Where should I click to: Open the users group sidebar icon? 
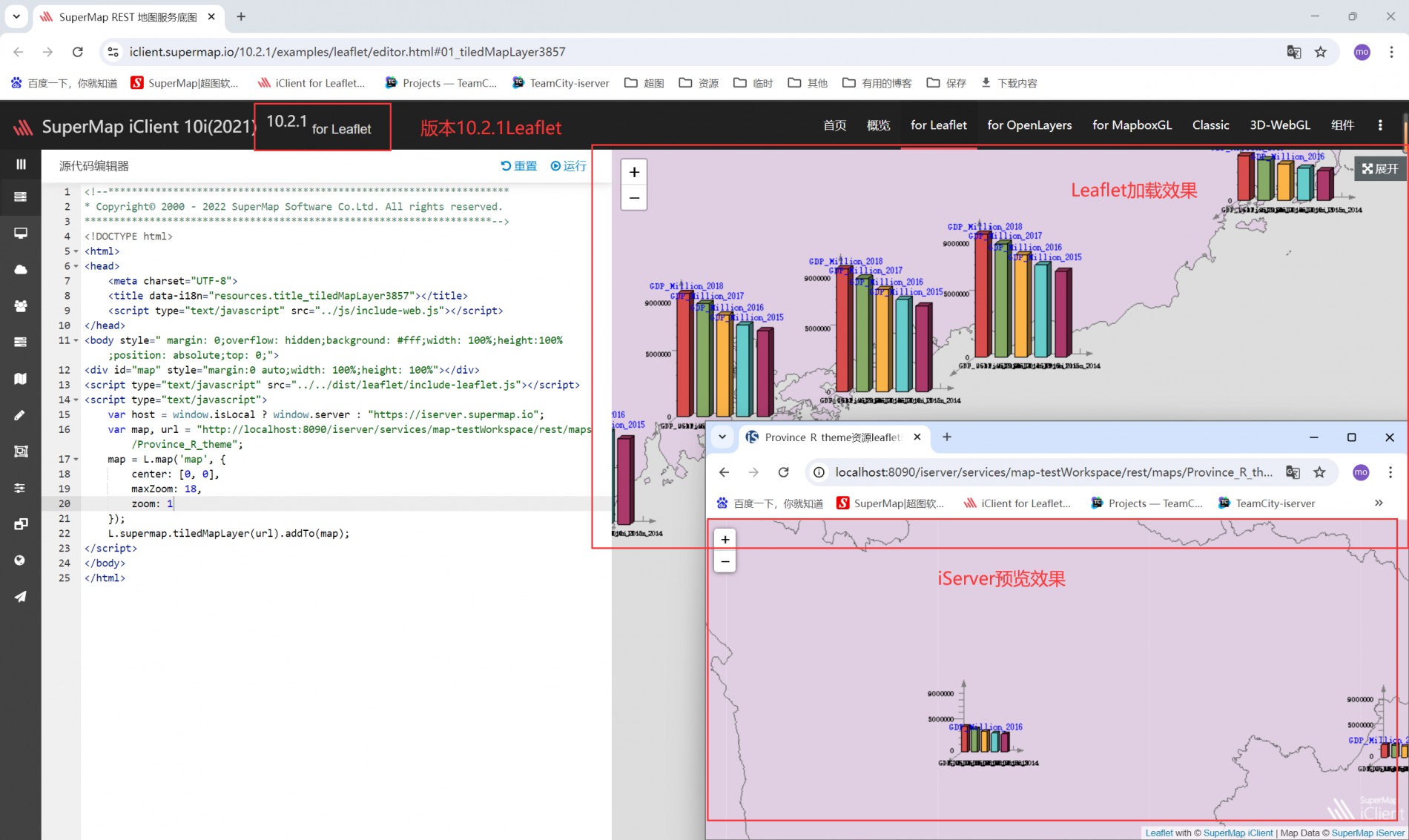[21, 305]
